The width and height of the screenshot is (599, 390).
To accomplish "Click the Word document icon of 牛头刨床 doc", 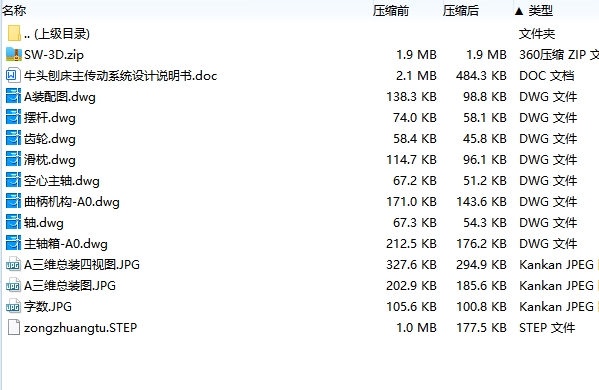I will pyautogui.click(x=13, y=76).
